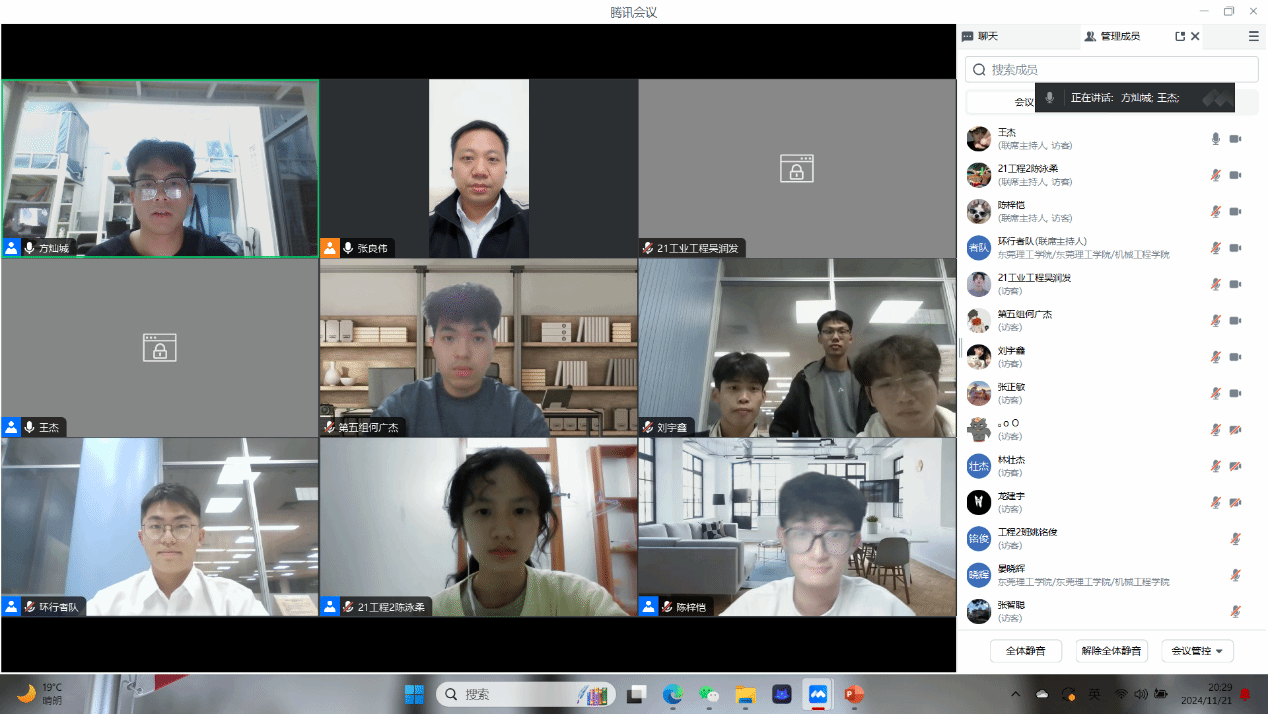Click 刘宇鑫's avatar in member list

[x=979, y=357]
